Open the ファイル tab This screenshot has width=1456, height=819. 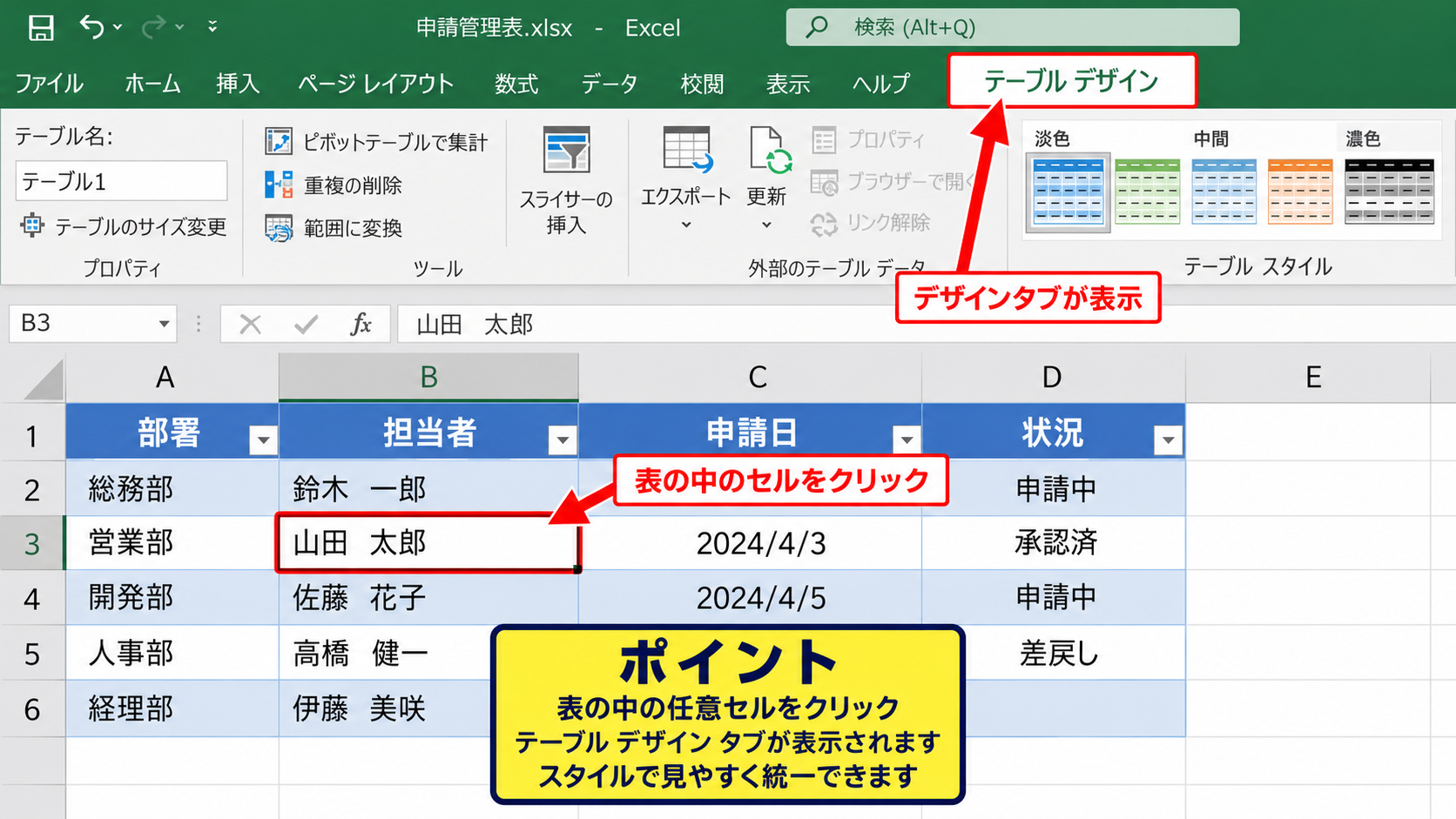(49, 84)
